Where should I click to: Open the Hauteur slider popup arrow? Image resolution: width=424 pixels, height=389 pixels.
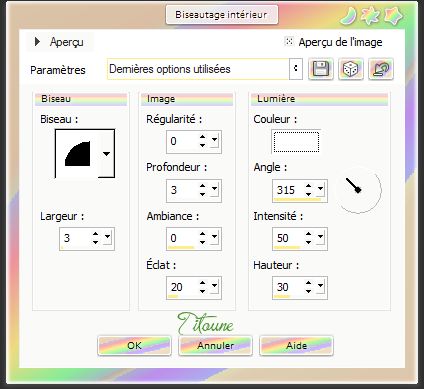(x=320, y=286)
